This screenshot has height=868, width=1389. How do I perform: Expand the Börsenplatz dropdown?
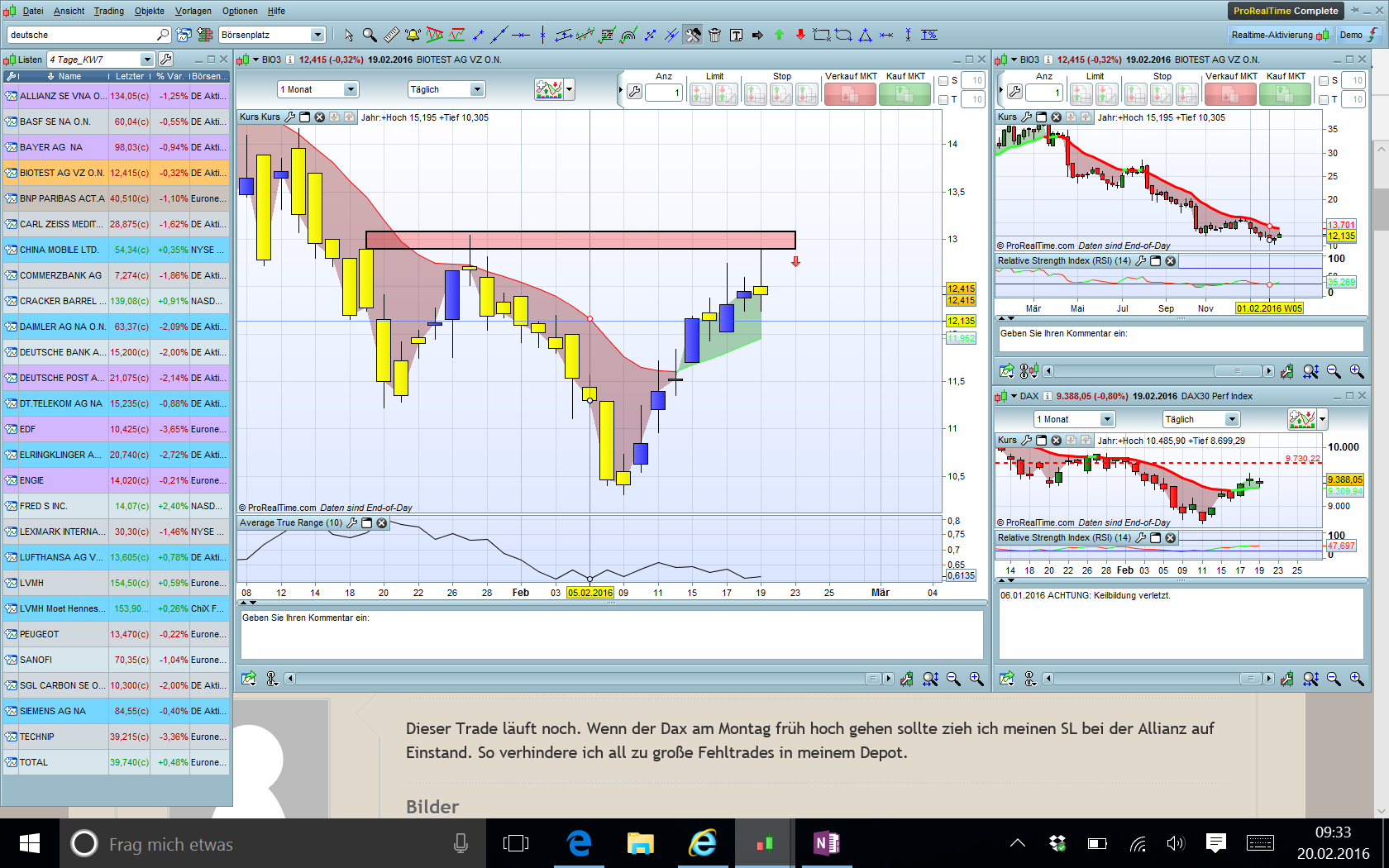coord(317,35)
